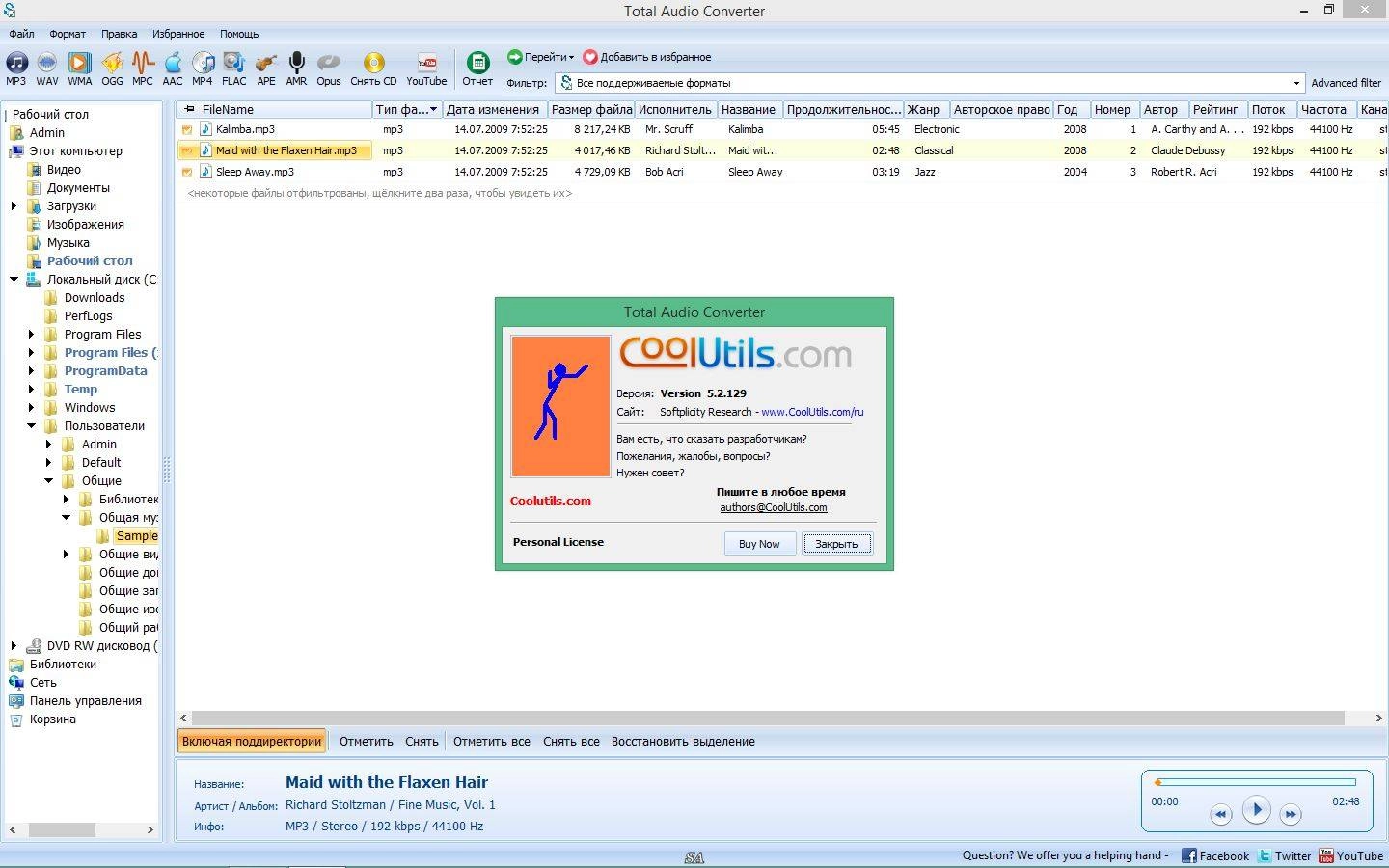Viewport: 1389px width, 868px height.
Task: Open the Правка menu
Action: pos(119,34)
